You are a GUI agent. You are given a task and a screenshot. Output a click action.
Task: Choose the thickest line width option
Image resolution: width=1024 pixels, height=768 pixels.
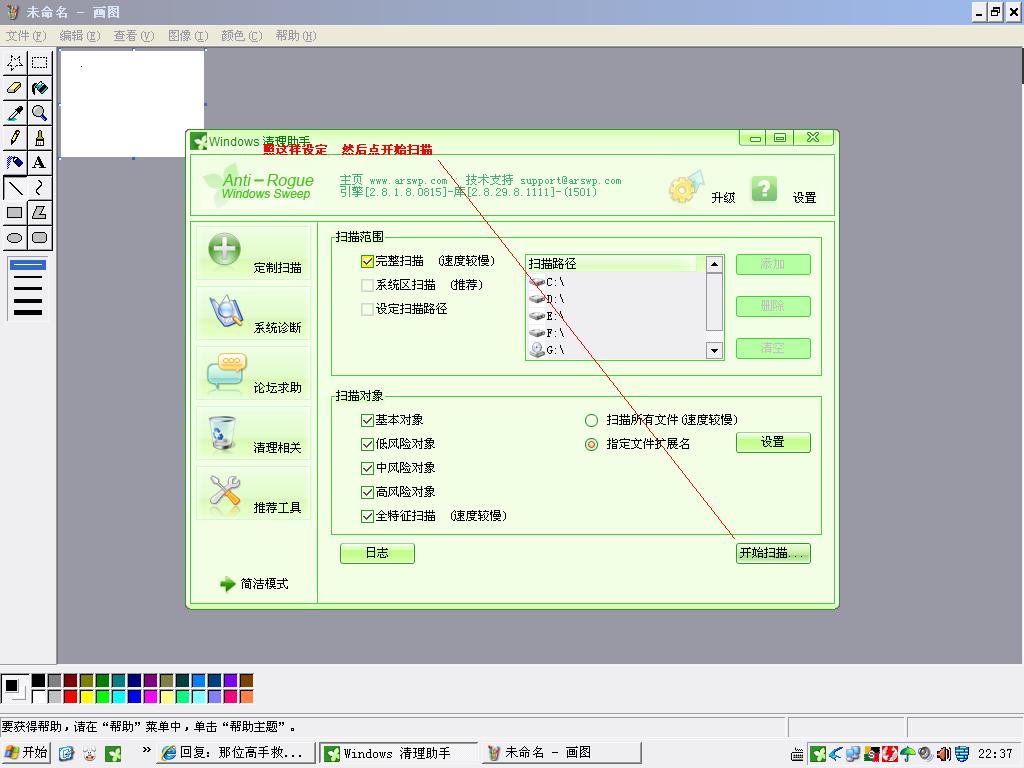tap(28, 312)
